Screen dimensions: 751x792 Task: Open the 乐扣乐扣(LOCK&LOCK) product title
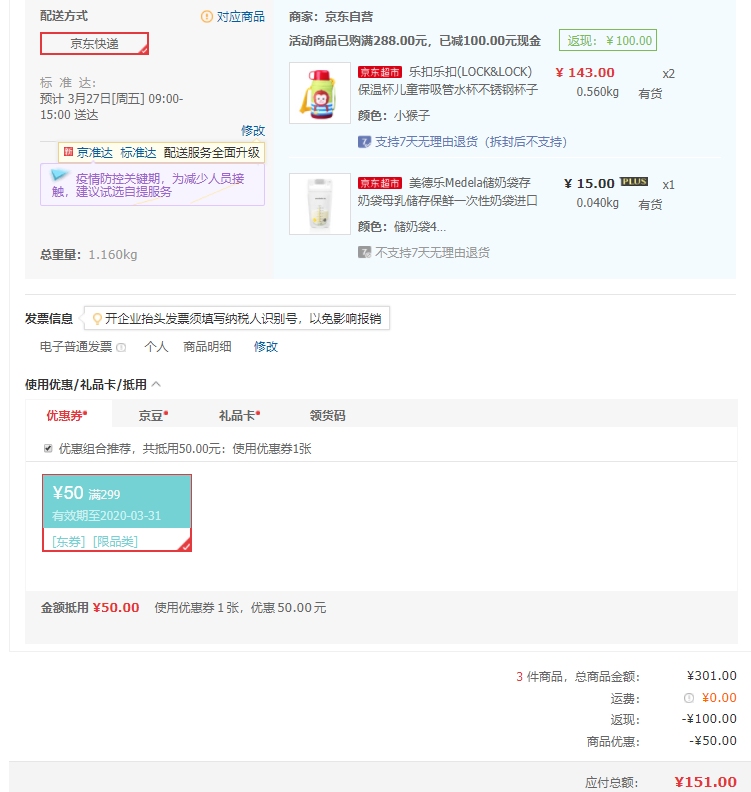tap(448, 81)
